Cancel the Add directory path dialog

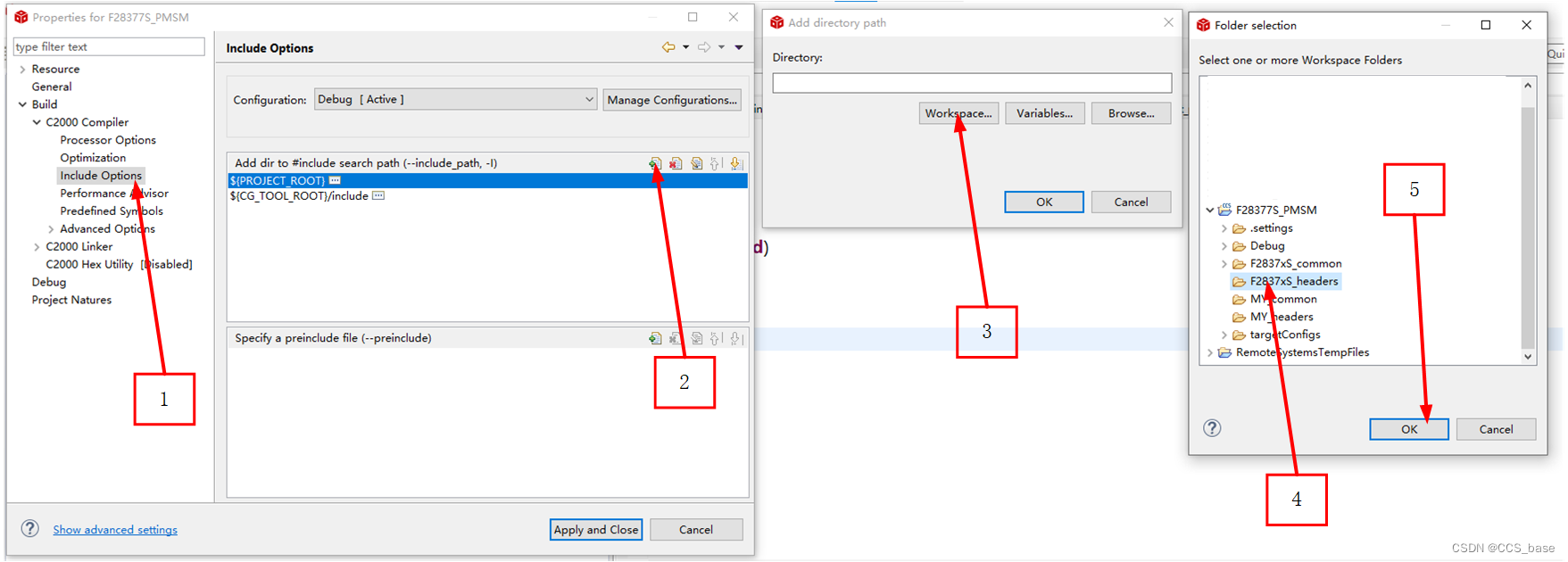tap(1132, 202)
